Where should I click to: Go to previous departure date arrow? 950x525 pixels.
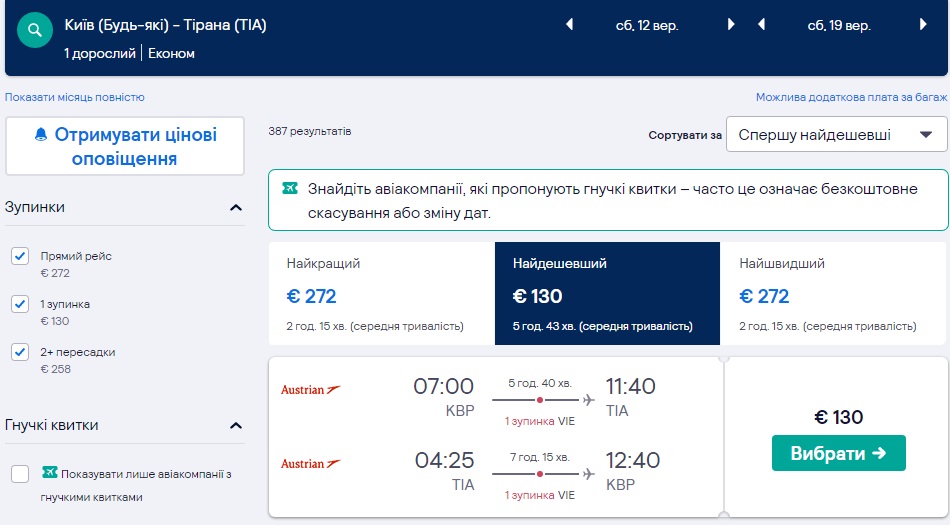(570, 25)
